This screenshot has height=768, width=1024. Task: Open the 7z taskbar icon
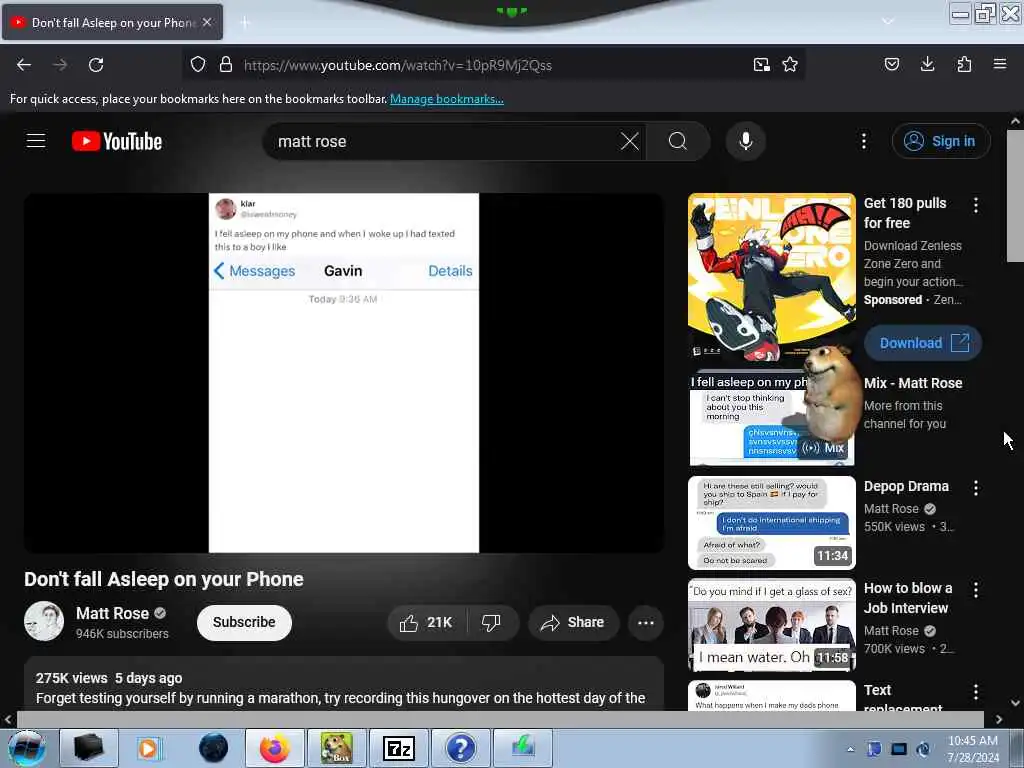(x=398, y=748)
